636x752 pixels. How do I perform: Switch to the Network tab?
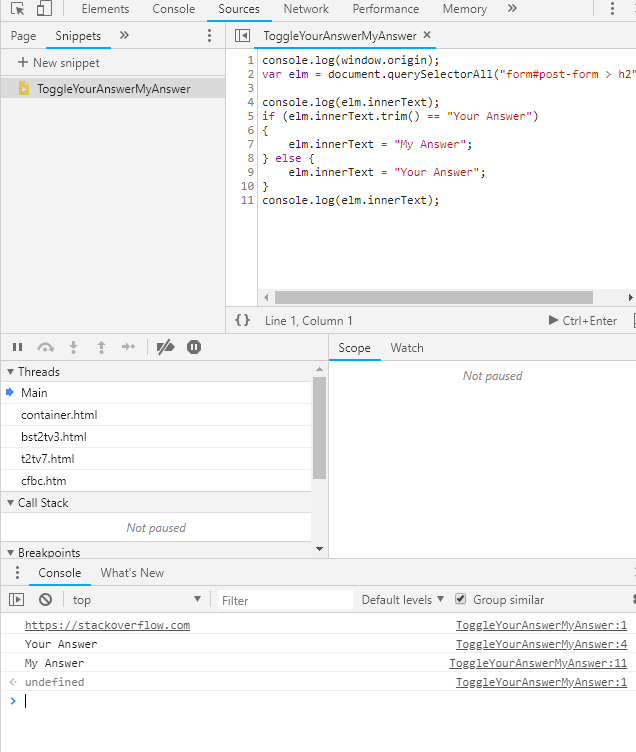(x=306, y=9)
